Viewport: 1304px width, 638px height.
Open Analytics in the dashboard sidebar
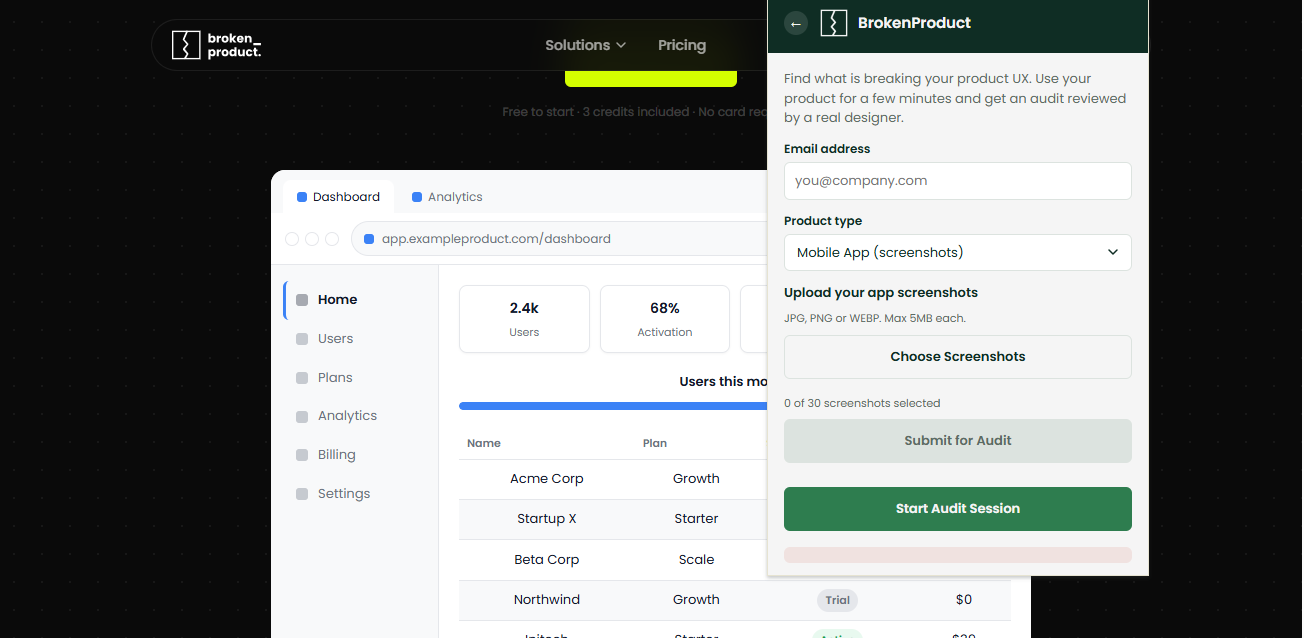347,416
